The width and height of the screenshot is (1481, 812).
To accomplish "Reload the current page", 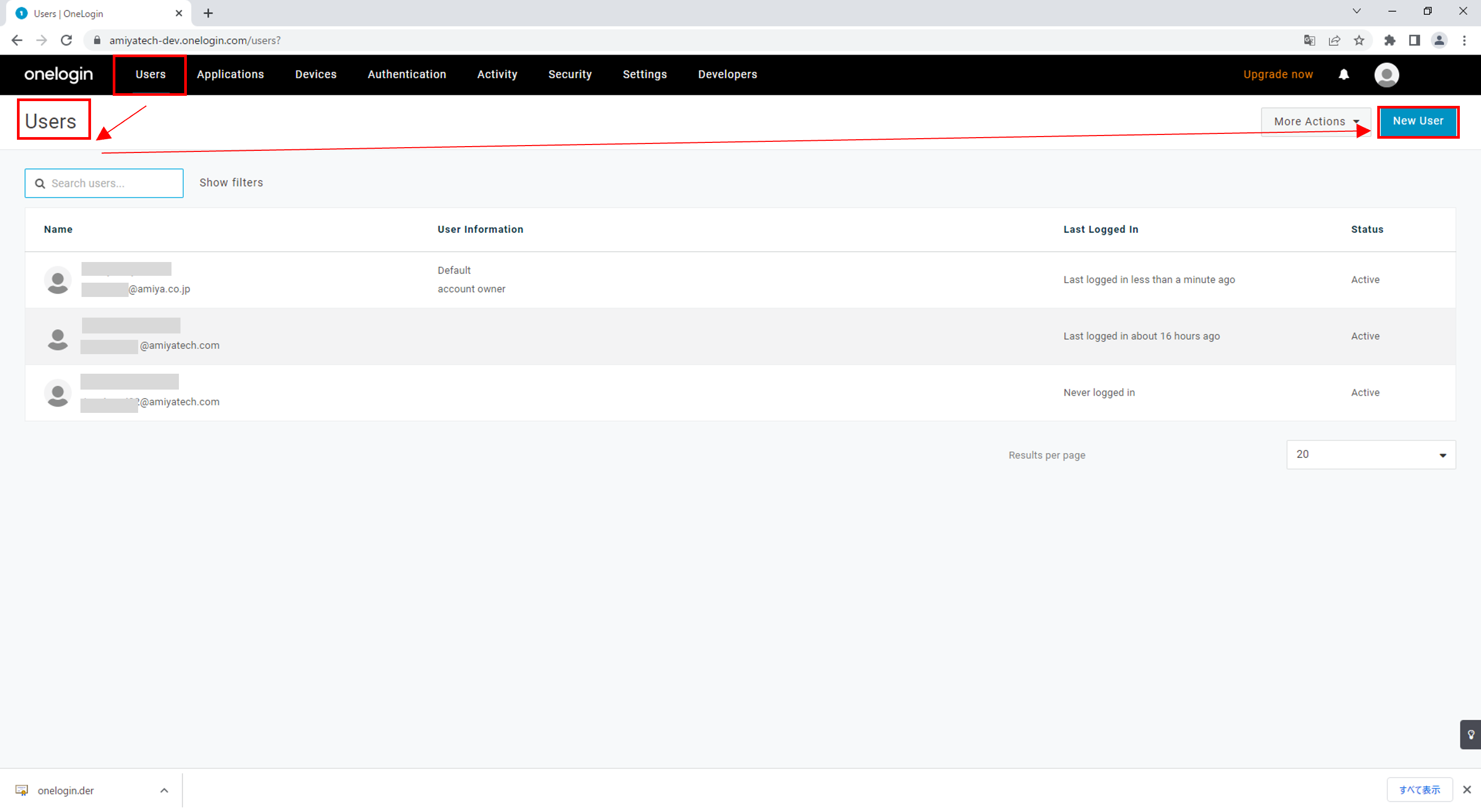I will click(x=66, y=40).
